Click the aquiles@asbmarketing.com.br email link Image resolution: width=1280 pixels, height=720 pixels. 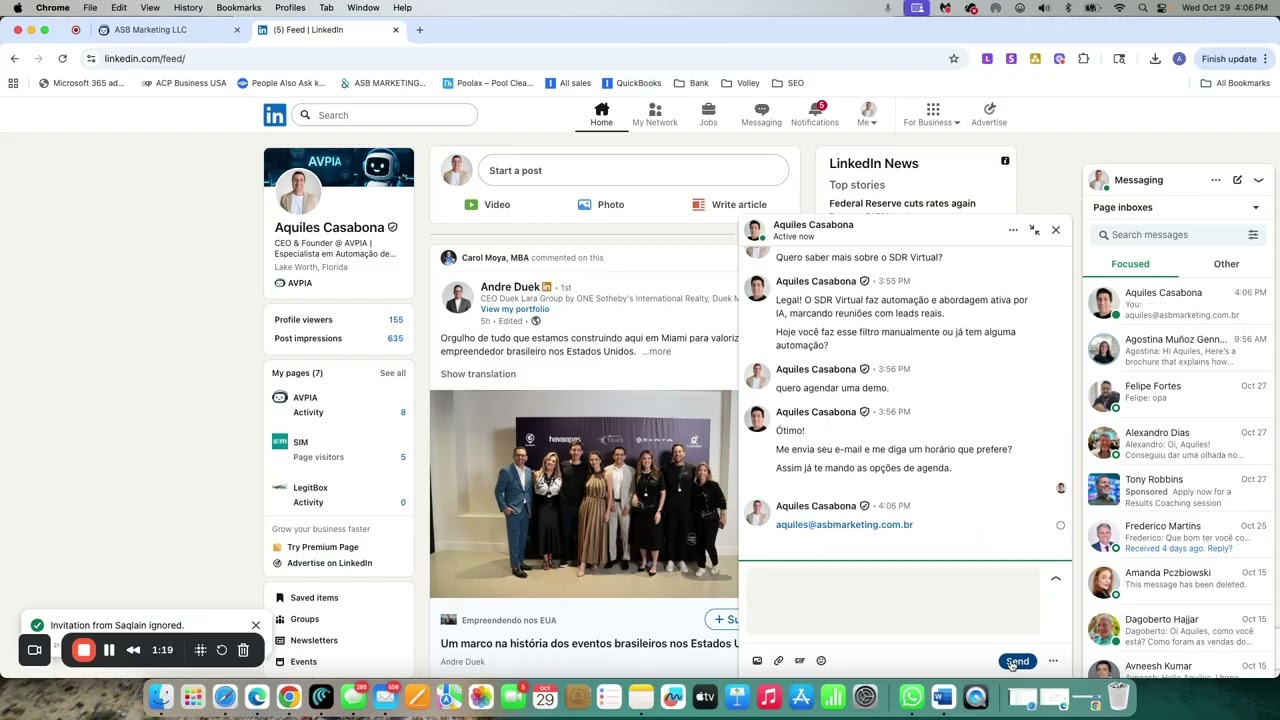[x=844, y=525]
